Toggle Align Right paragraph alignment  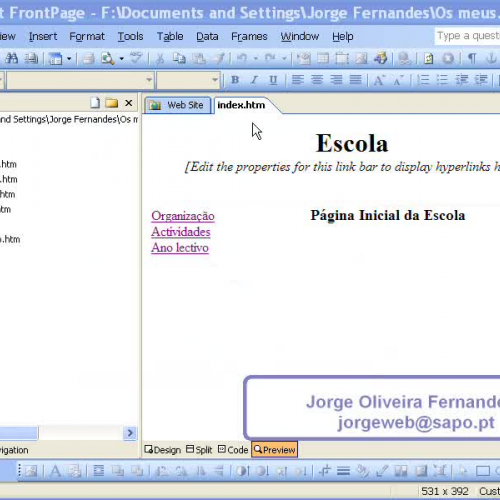336,80
